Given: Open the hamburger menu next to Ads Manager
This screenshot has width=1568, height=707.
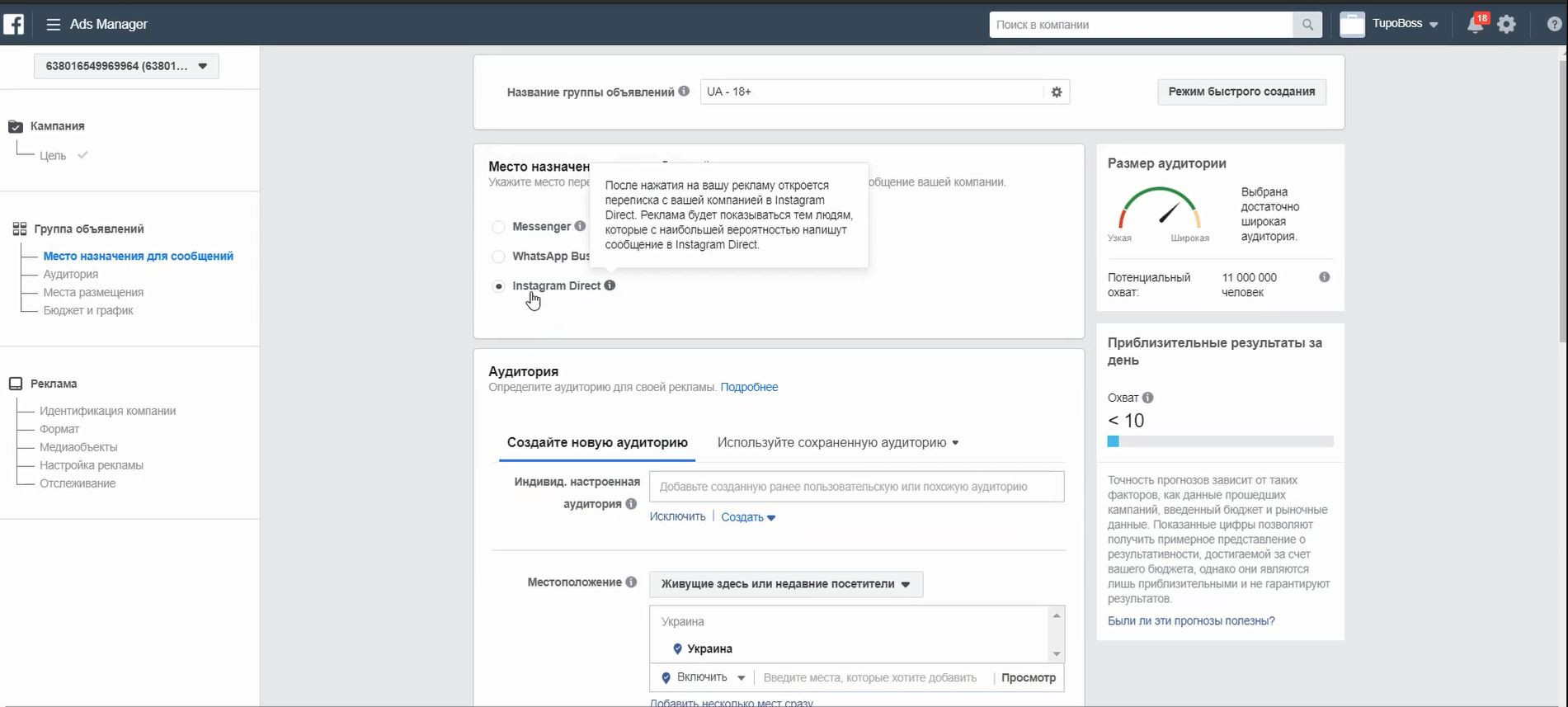Looking at the screenshot, I should [54, 25].
